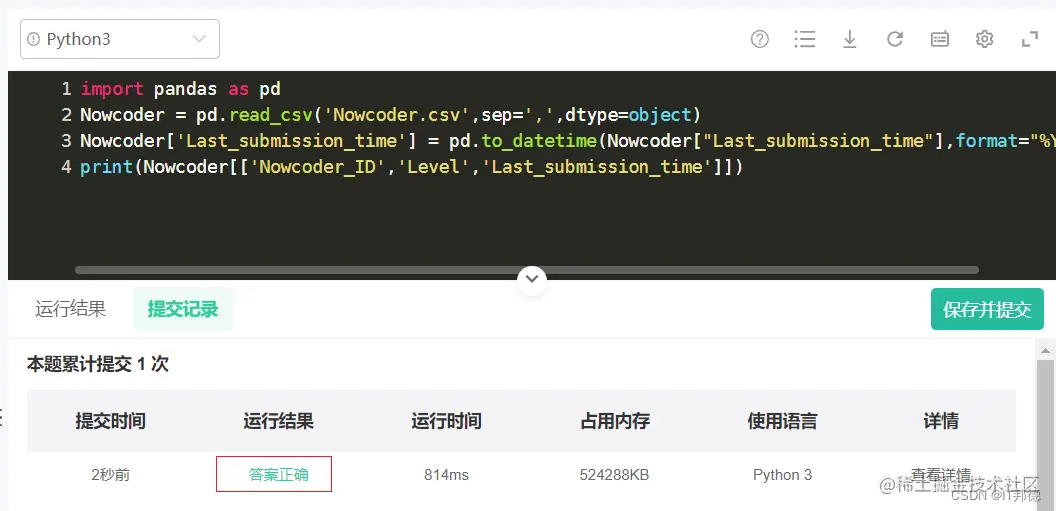
Task: Click the 2秒前 submission time cell
Action: click(110, 475)
